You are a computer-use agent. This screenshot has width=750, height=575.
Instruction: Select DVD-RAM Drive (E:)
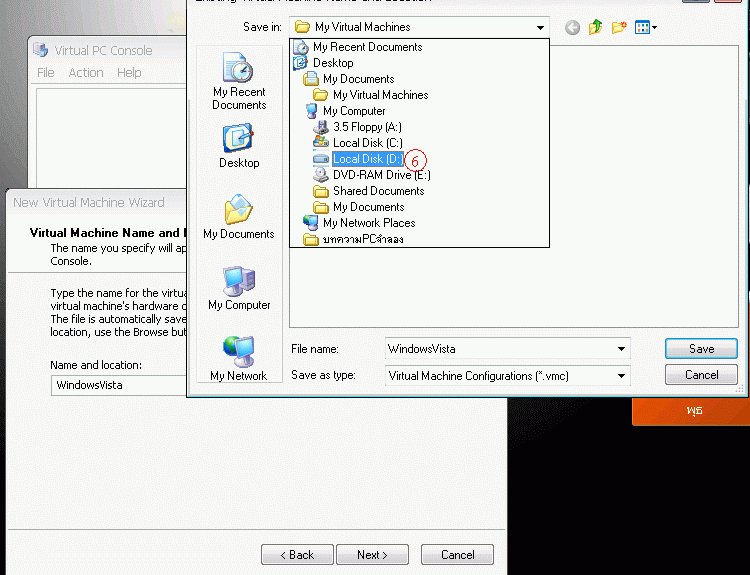click(372, 175)
